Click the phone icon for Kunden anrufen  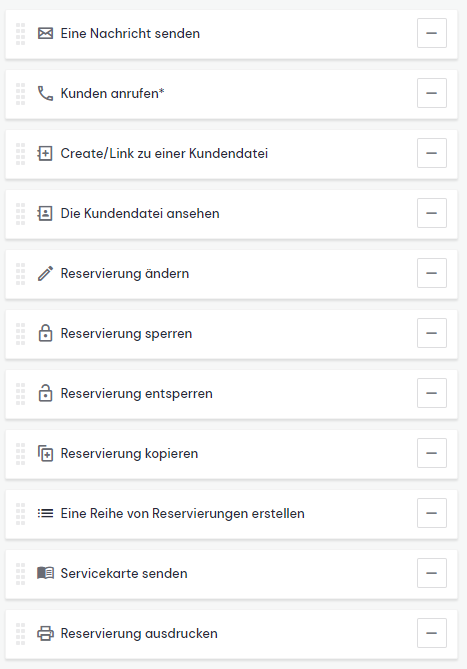point(45,93)
